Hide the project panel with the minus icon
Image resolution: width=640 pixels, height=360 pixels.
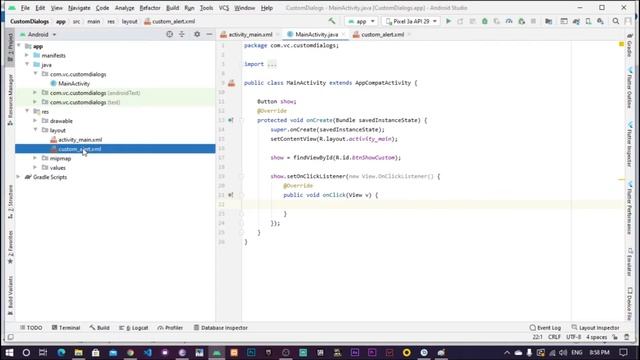209,34
